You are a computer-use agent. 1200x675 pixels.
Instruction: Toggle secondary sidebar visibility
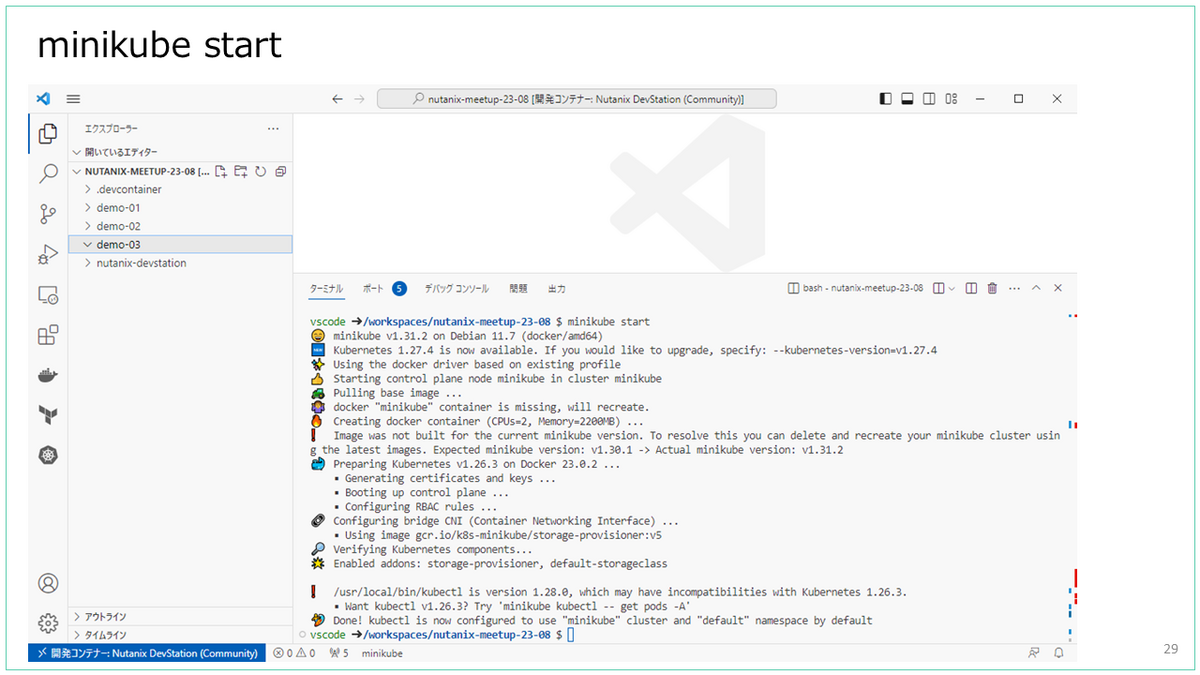[x=929, y=99]
